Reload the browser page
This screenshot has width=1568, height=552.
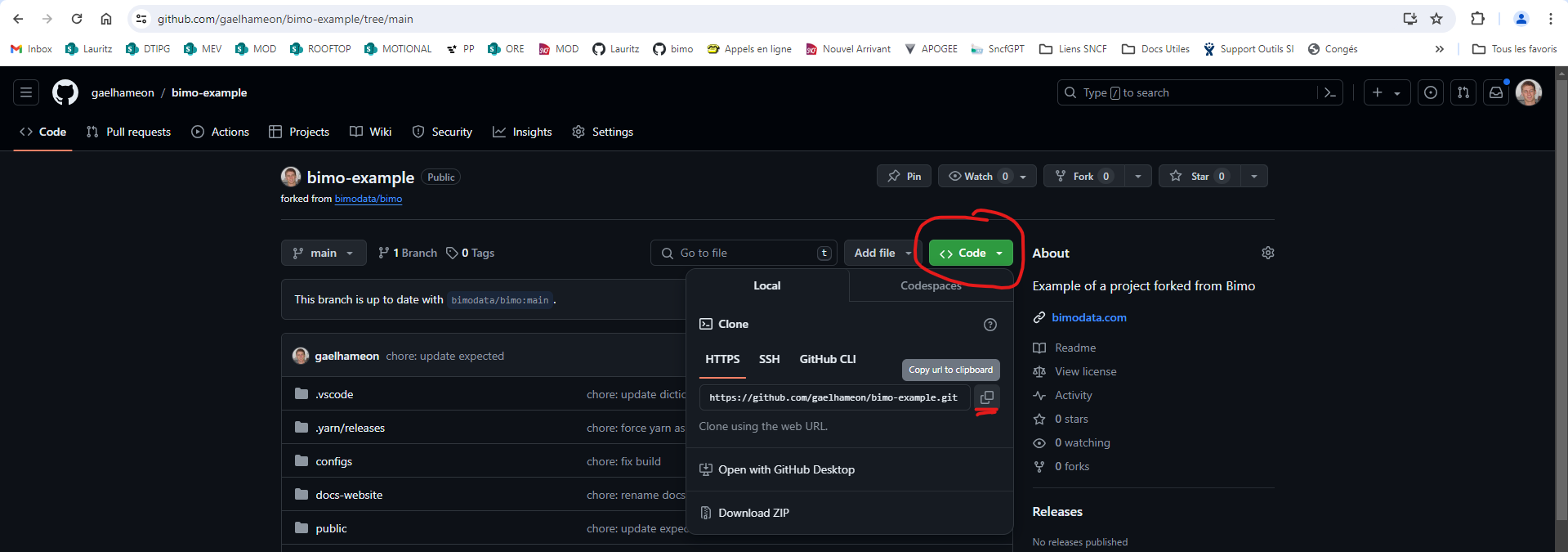coord(77,19)
